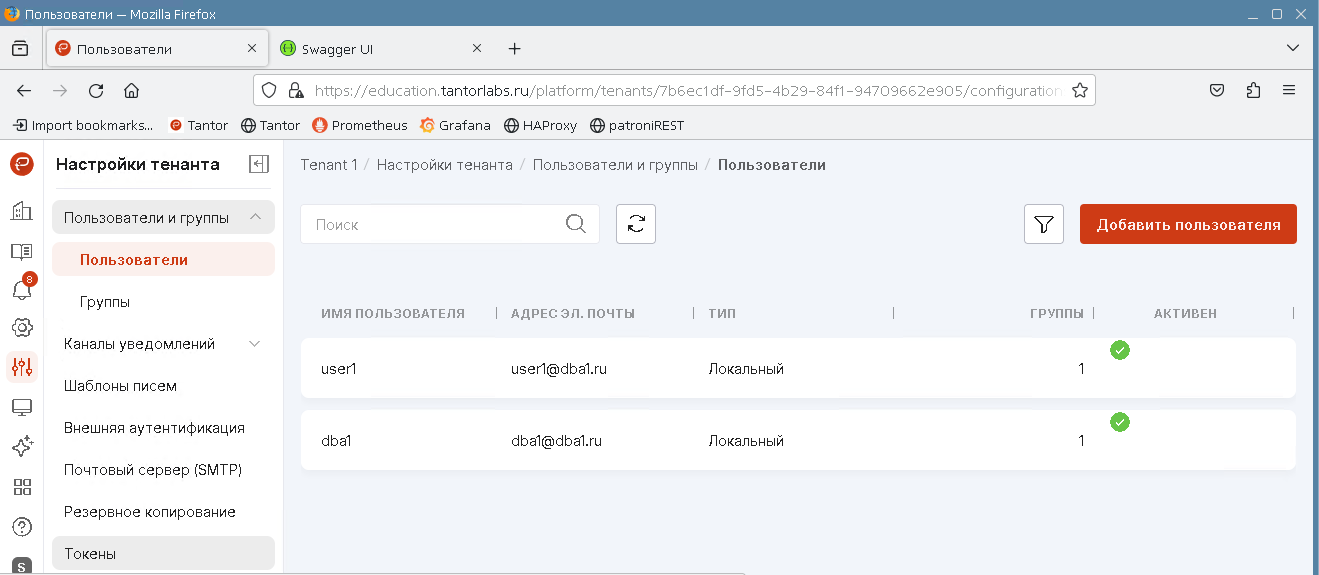Refresh the users list with the reload icon
The height and width of the screenshot is (575, 1319).
(x=636, y=225)
